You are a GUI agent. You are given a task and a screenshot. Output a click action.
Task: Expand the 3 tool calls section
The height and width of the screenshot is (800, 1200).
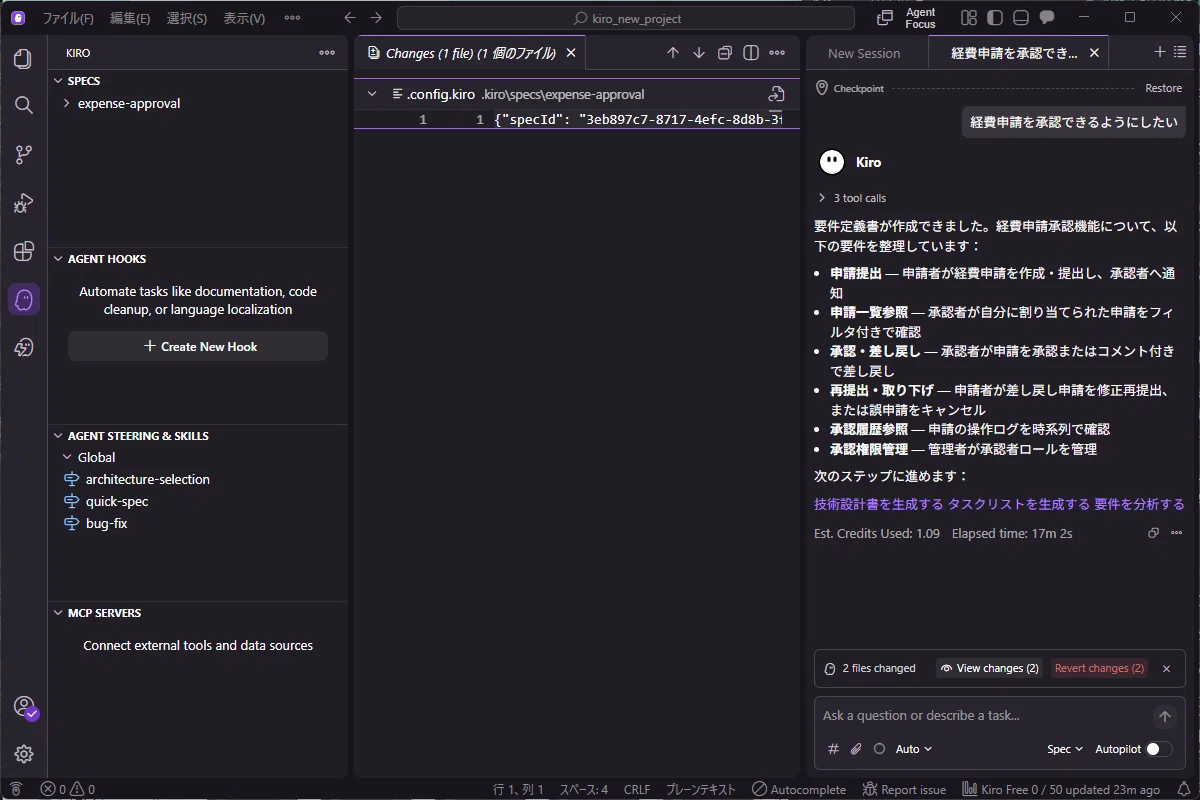pyautogui.click(x=852, y=198)
